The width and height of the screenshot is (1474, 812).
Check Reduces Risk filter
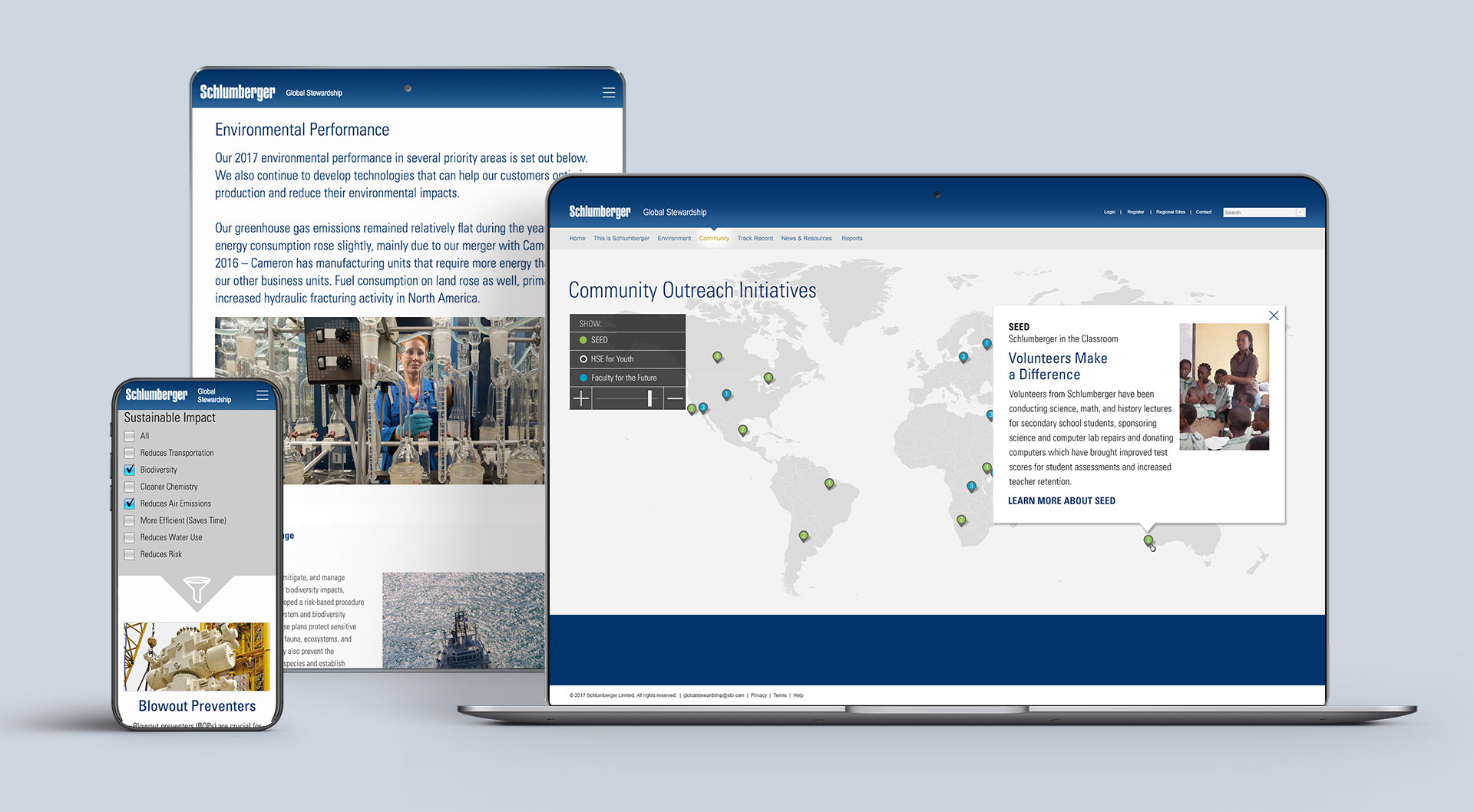coord(129,554)
